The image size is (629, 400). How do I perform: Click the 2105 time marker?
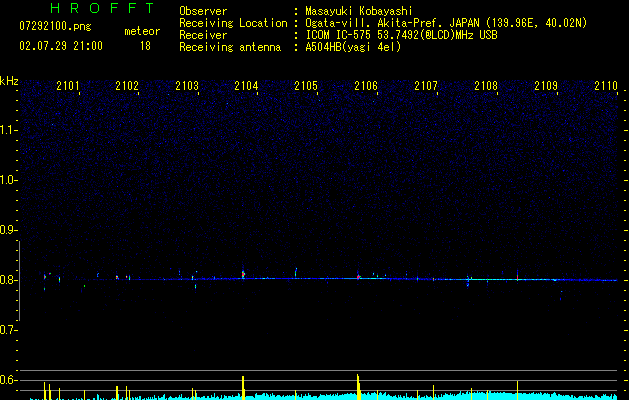tap(306, 85)
